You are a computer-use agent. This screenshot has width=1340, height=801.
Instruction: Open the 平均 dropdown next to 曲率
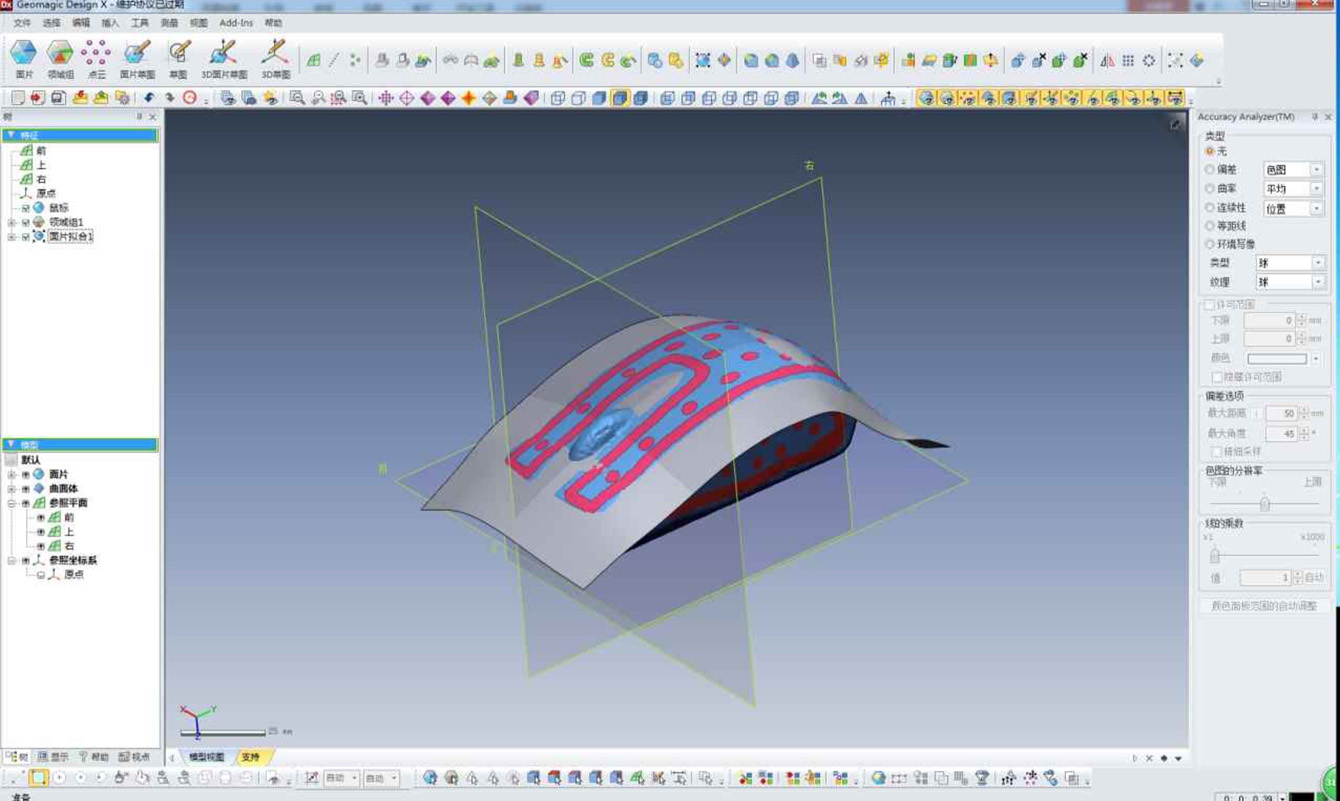pyautogui.click(x=1293, y=189)
